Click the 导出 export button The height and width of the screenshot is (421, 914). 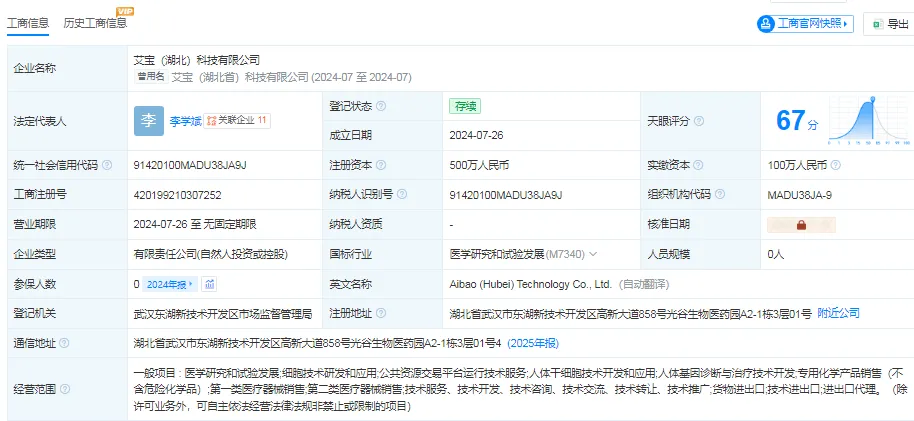click(x=890, y=24)
